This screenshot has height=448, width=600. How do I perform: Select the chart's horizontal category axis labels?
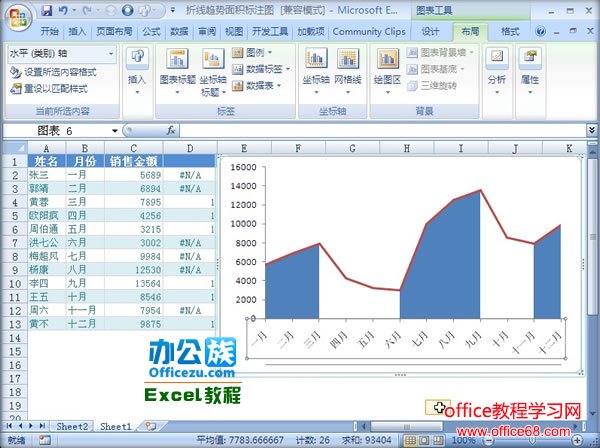click(x=406, y=340)
